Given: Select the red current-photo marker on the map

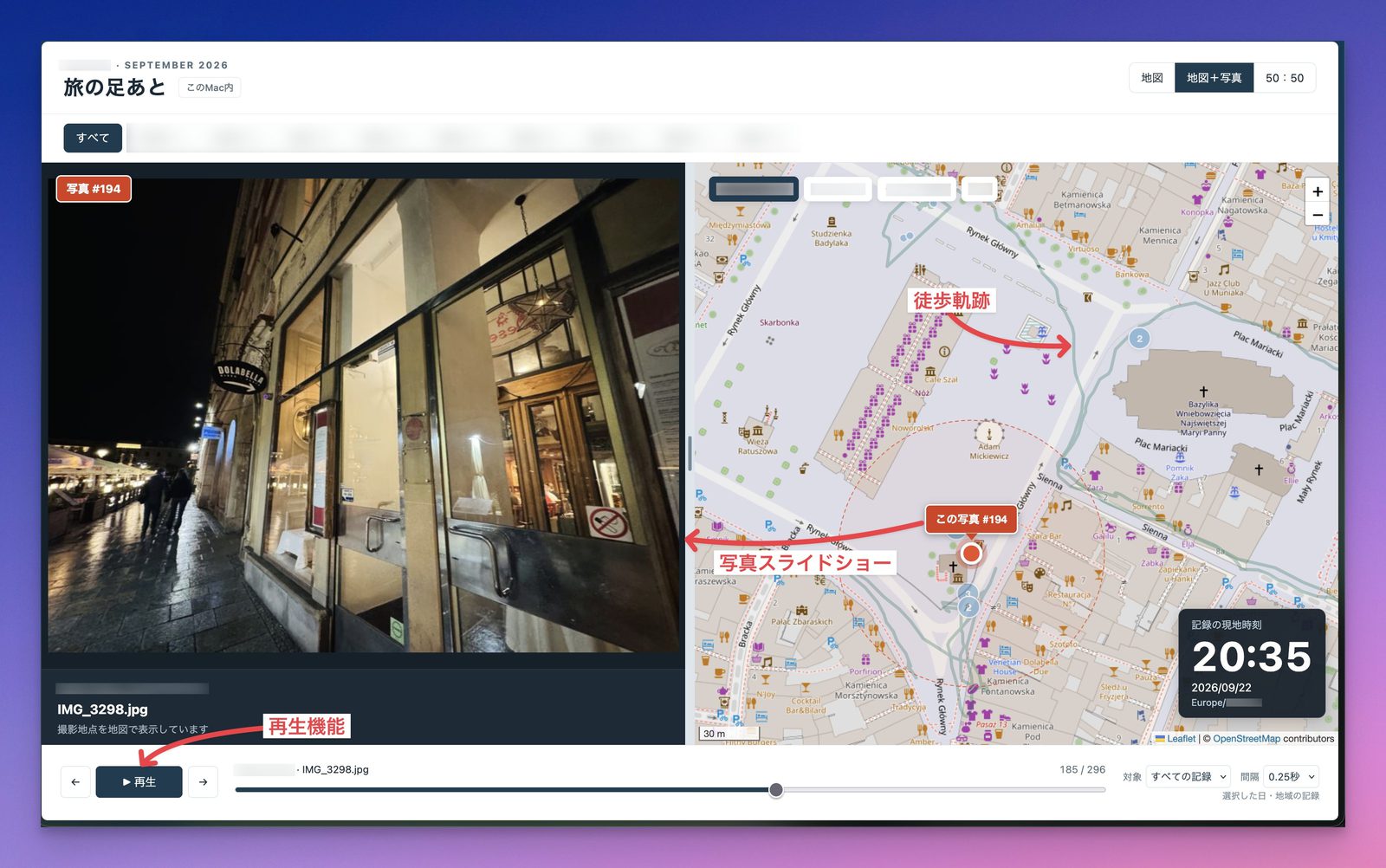Looking at the screenshot, I should [971, 553].
